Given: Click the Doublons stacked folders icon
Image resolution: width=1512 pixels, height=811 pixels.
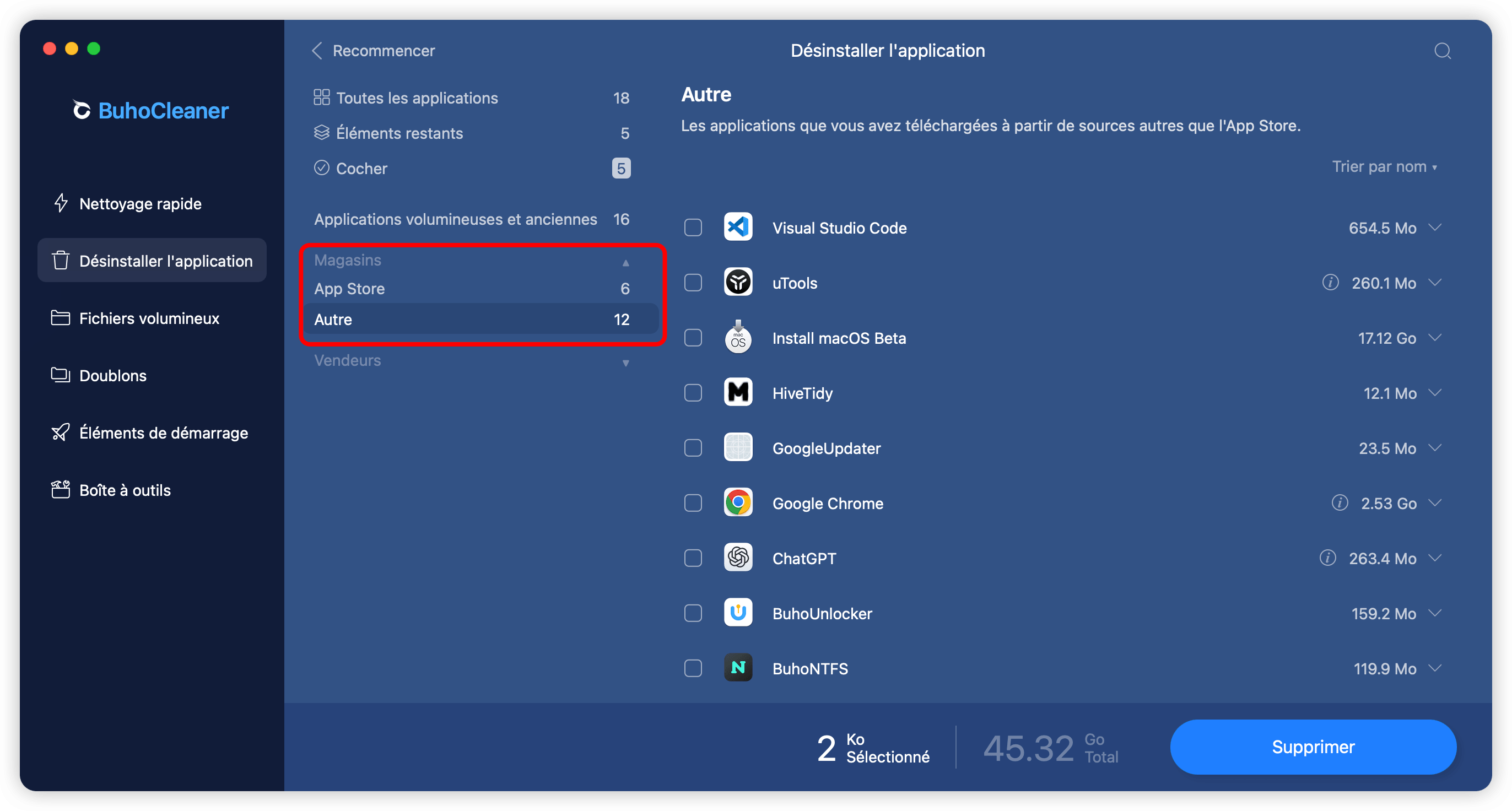Looking at the screenshot, I should tap(61, 375).
